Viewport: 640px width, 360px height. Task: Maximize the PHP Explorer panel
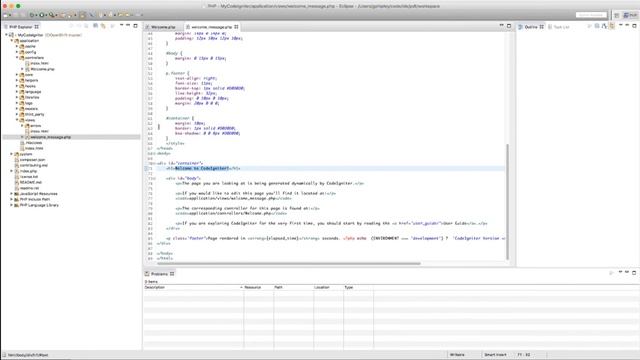pyautogui.click(x=136, y=26)
